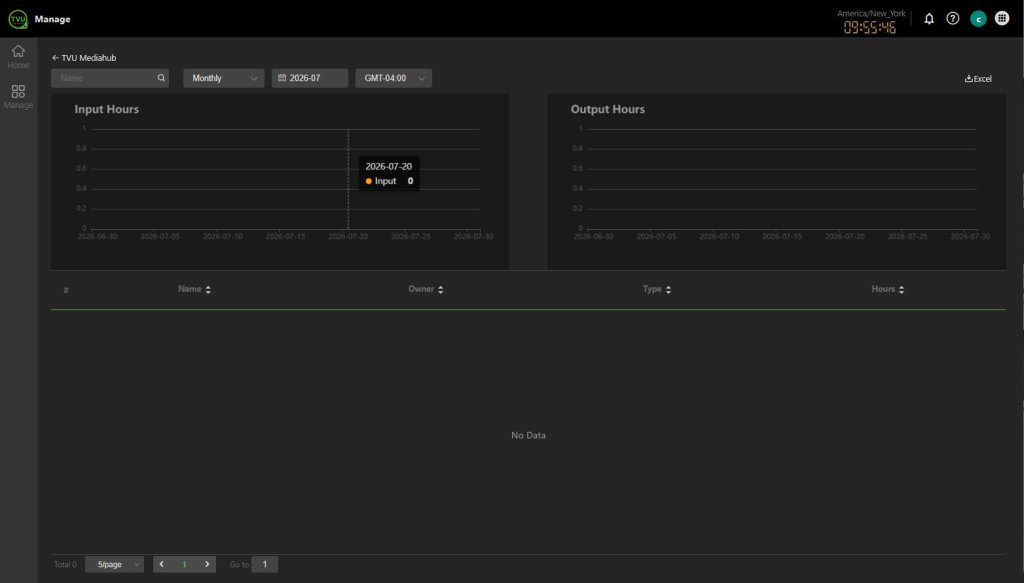Select Manage in the sidebar

pos(18,96)
